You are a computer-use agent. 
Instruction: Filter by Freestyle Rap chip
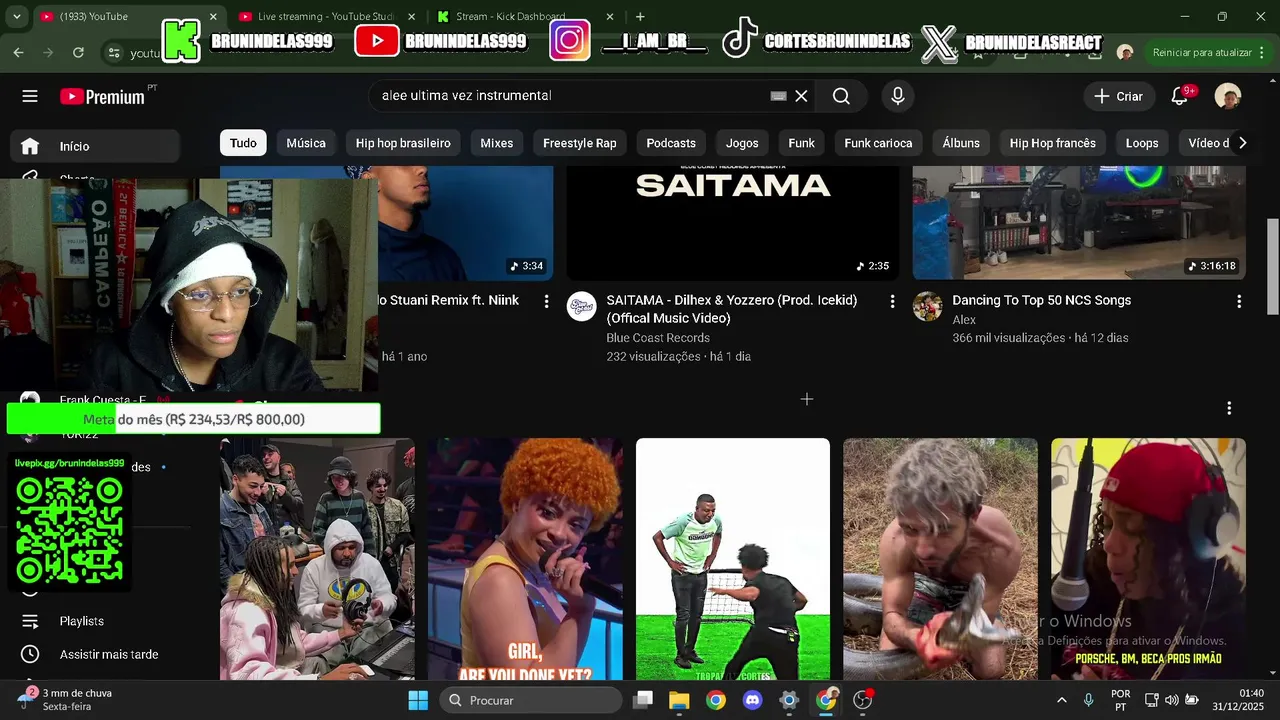pyautogui.click(x=579, y=143)
